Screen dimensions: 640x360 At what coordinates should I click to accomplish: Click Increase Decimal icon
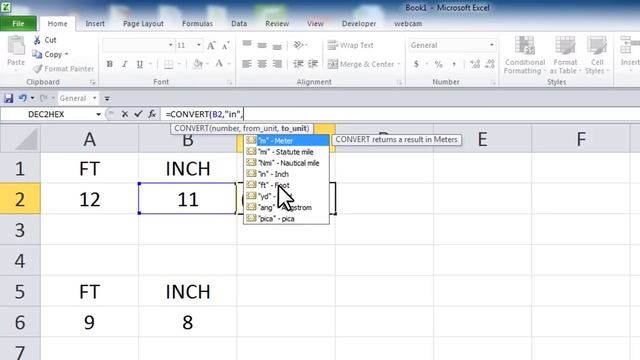pyautogui.click(x=475, y=64)
